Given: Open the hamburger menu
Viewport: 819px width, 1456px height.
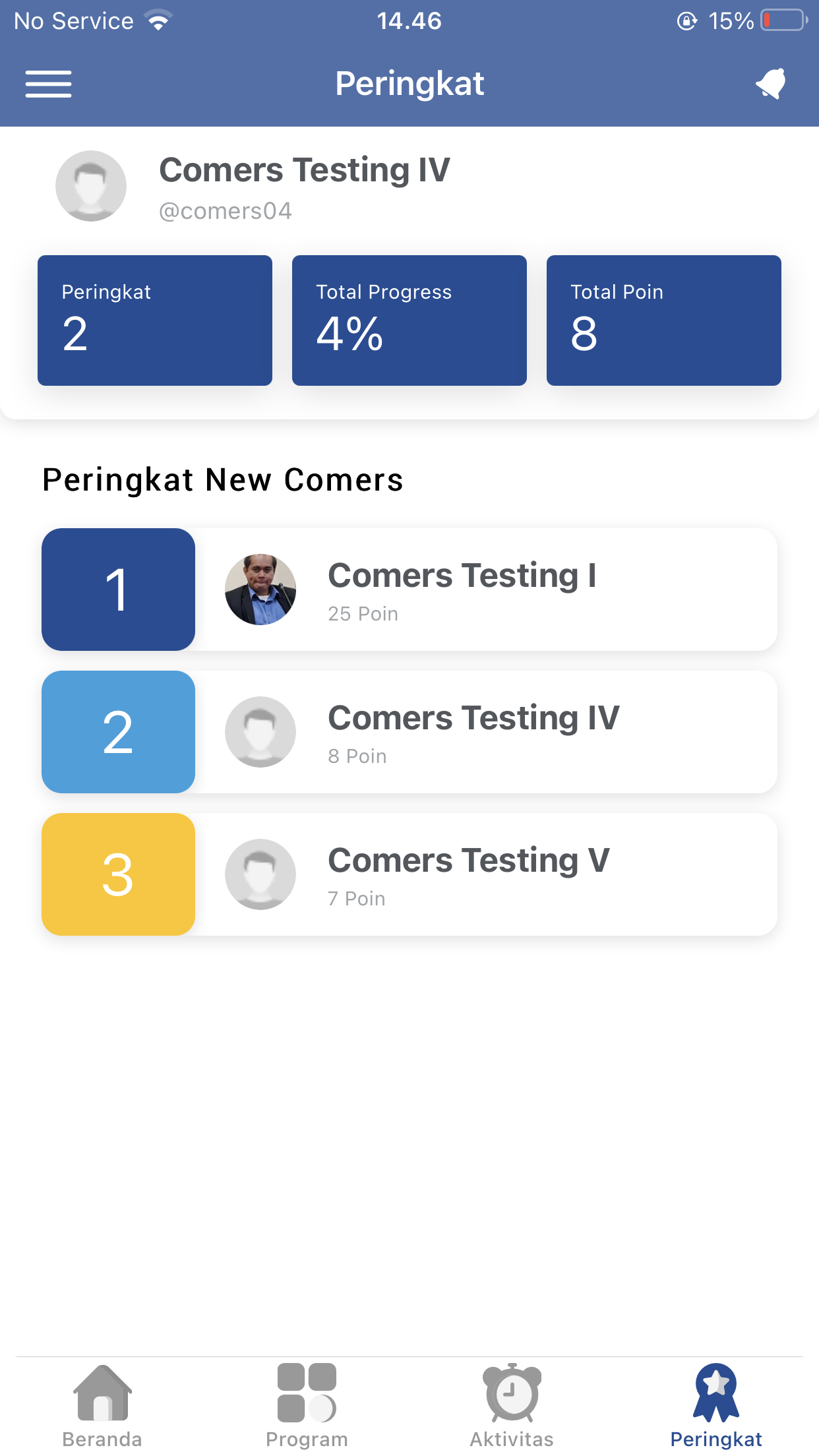Looking at the screenshot, I should [x=48, y=84].
